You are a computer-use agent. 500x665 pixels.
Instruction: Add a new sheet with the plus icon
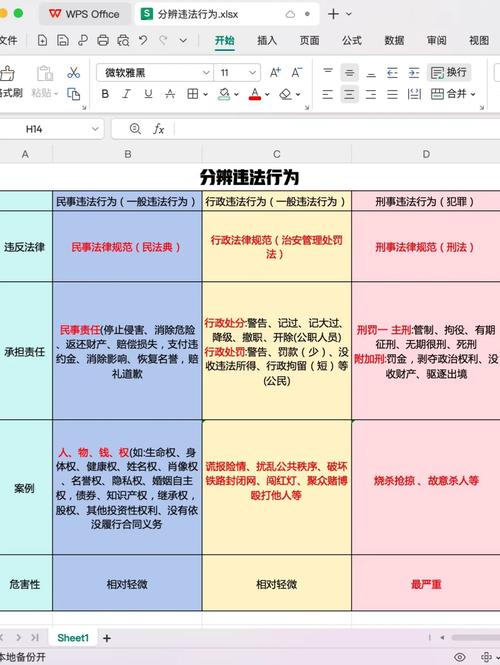click(x=107, y=638)
